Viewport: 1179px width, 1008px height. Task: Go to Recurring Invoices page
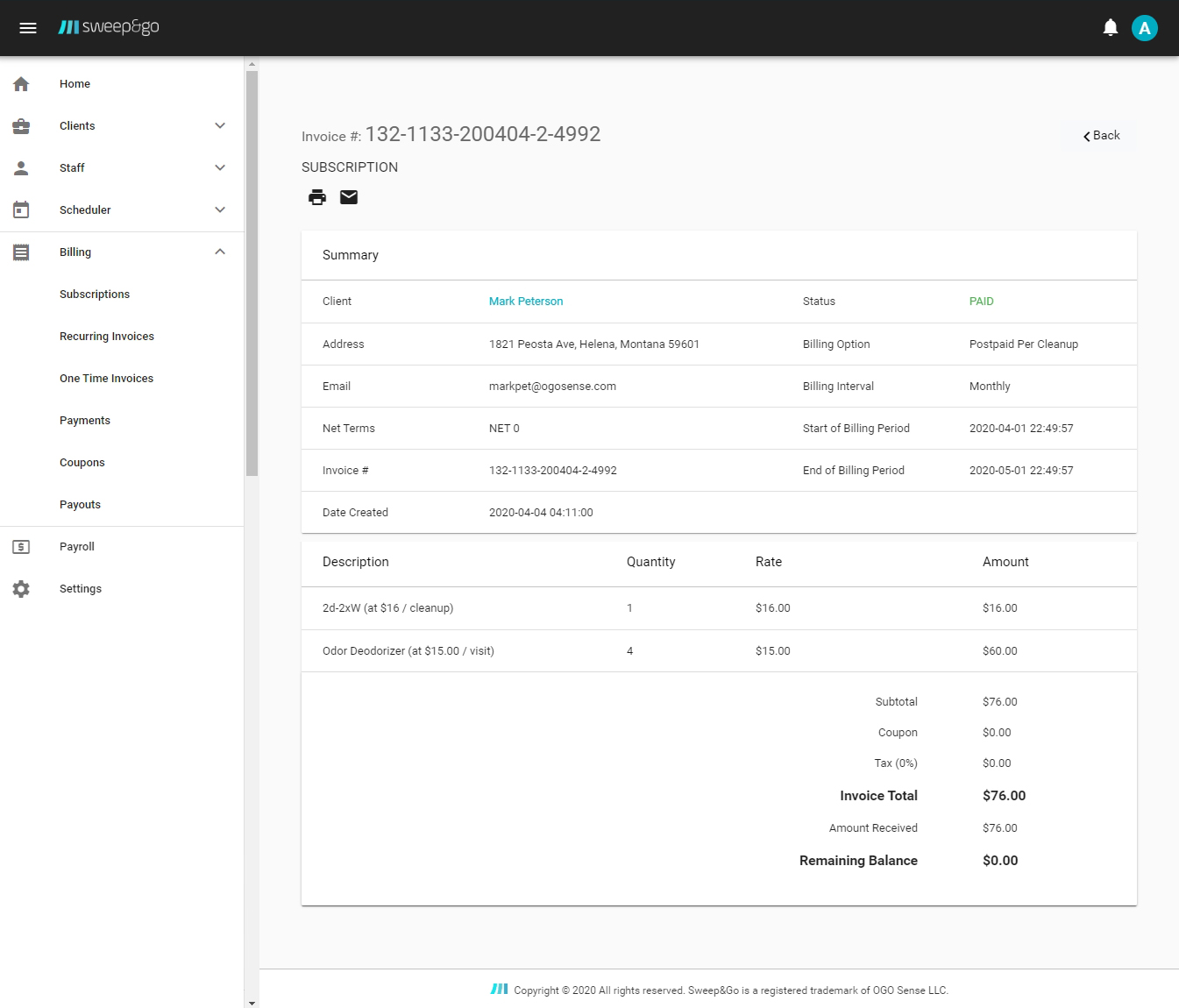pyautogui.click(x=107, y=337)
